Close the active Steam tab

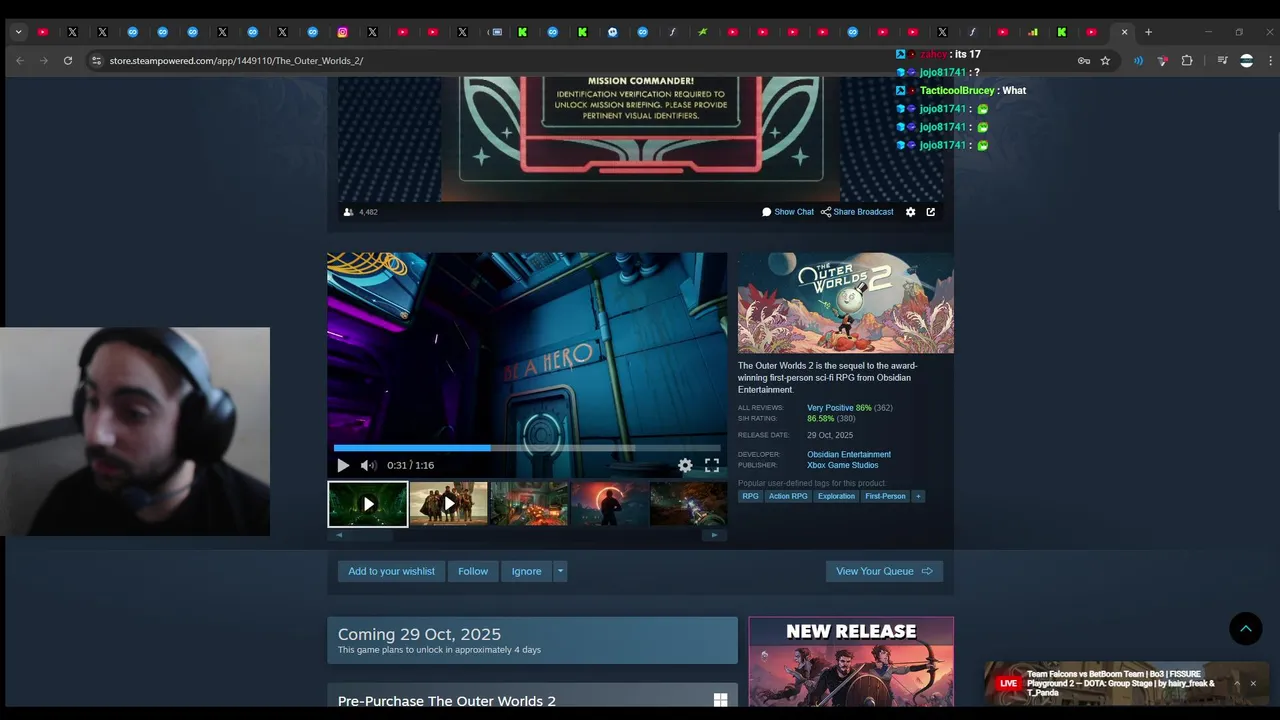[1124, 32]
